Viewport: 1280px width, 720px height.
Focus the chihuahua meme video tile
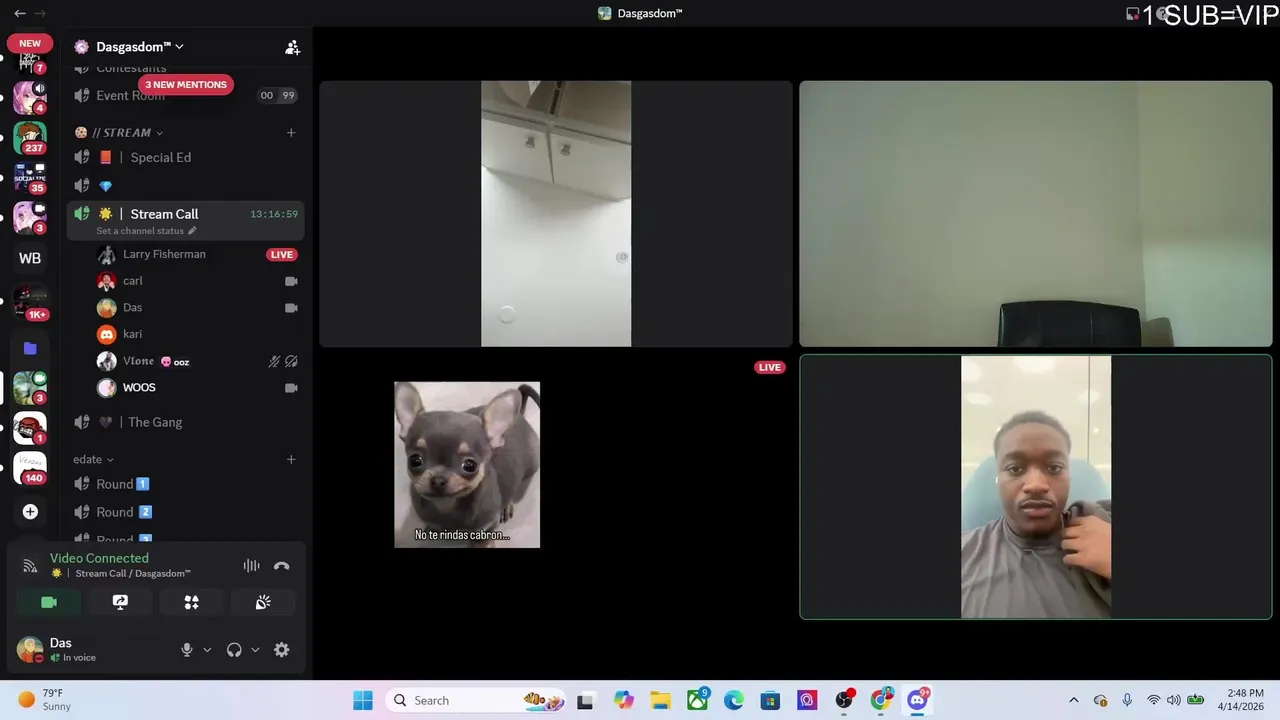(556, 487)
